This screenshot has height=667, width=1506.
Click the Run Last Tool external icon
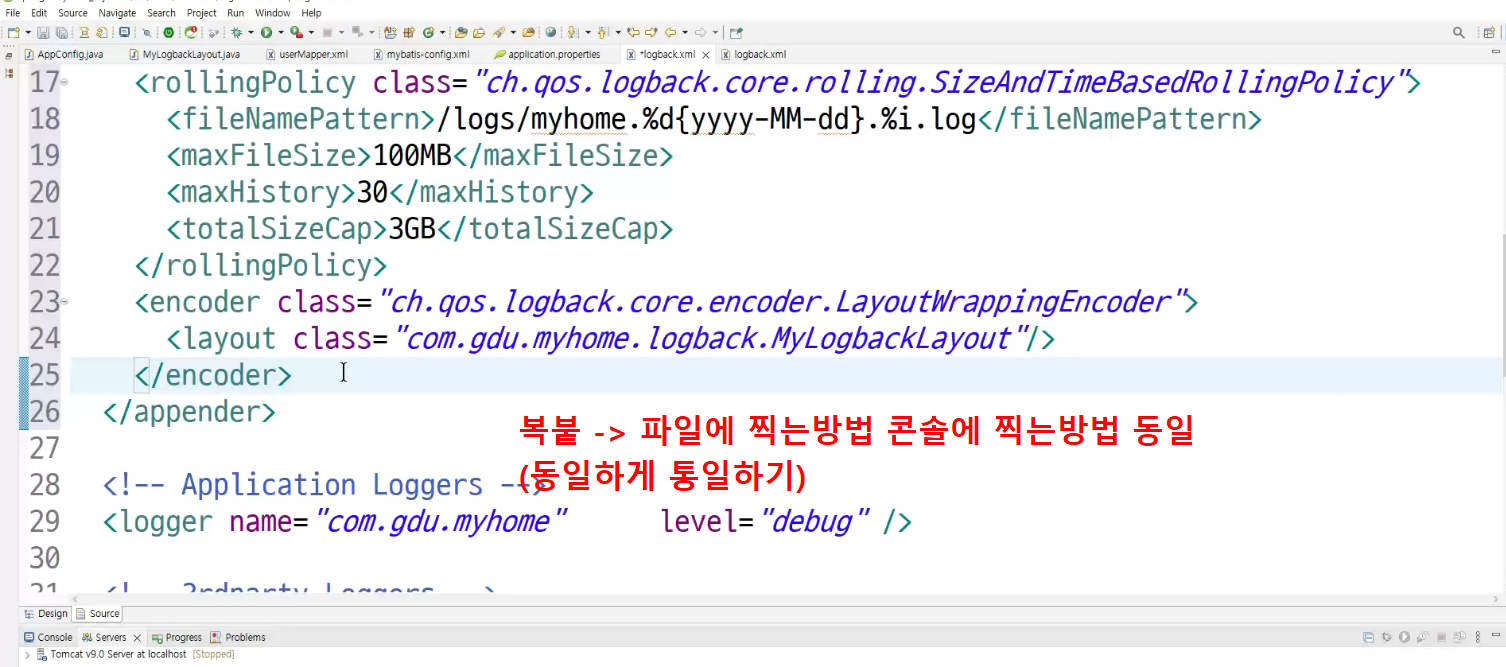297,32
